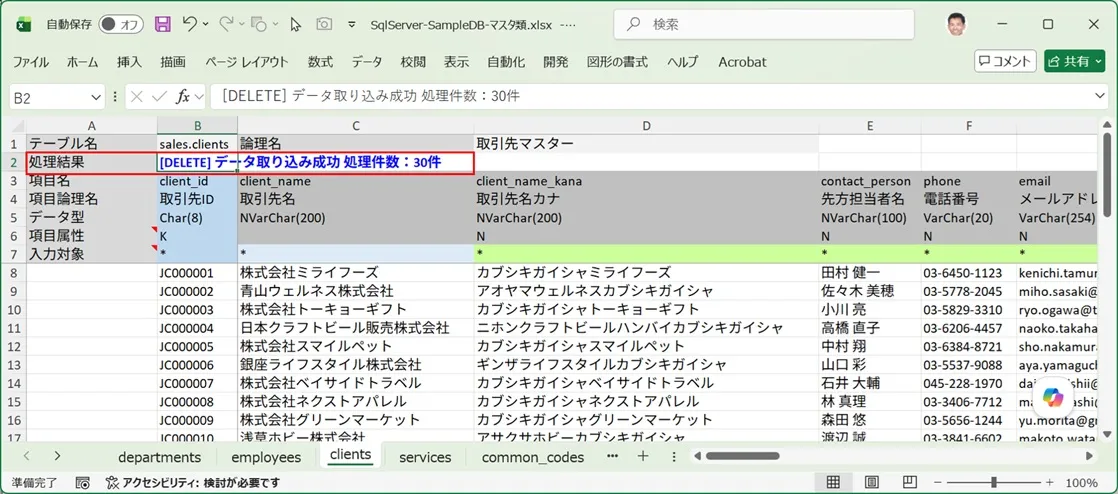Switch to Page Layout view icon
1118x494 pixels.
pos(870,483)
